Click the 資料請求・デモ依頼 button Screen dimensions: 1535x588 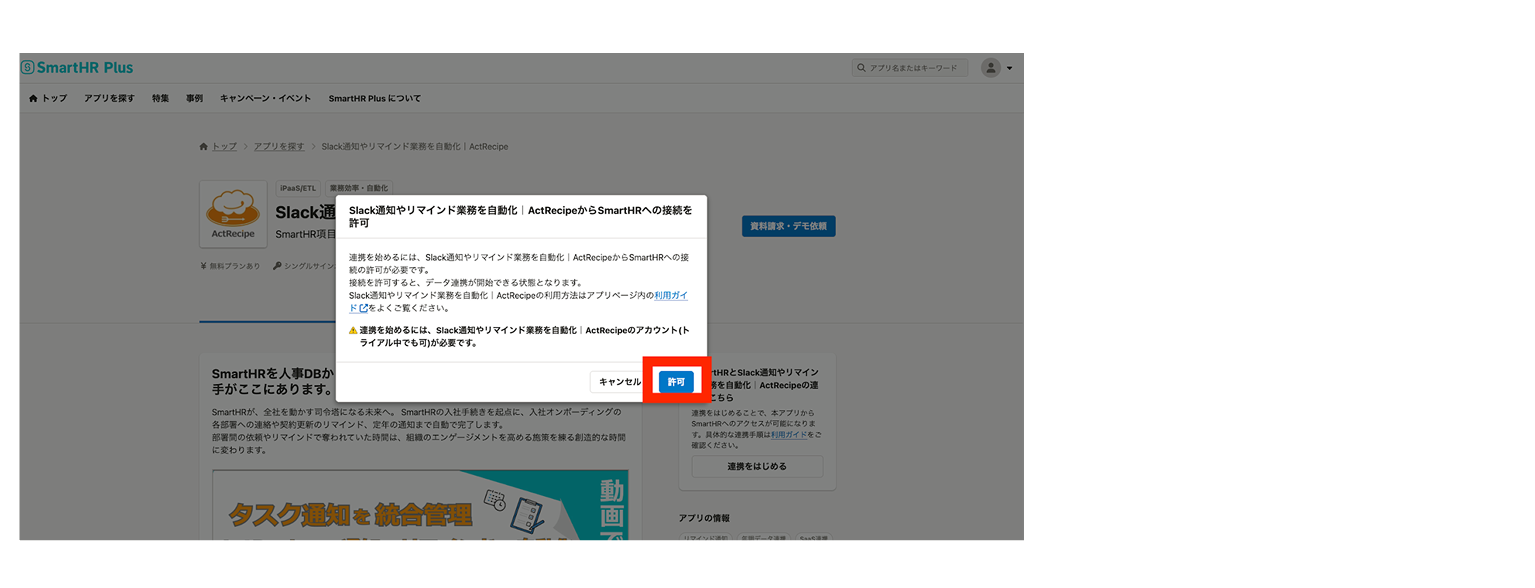(788, 226)
